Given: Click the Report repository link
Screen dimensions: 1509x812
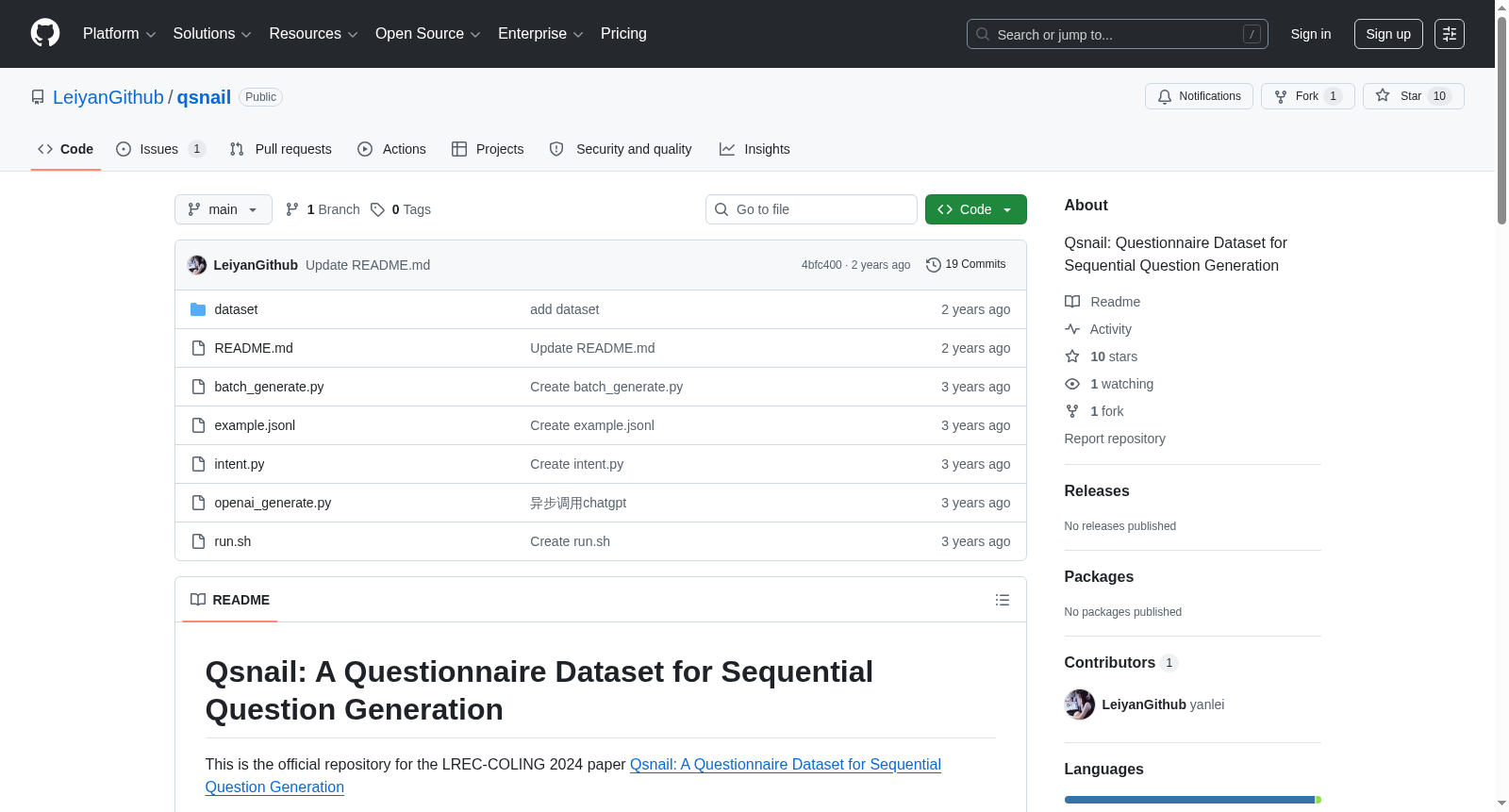Looking at the screenshot, I should 1115,439.
